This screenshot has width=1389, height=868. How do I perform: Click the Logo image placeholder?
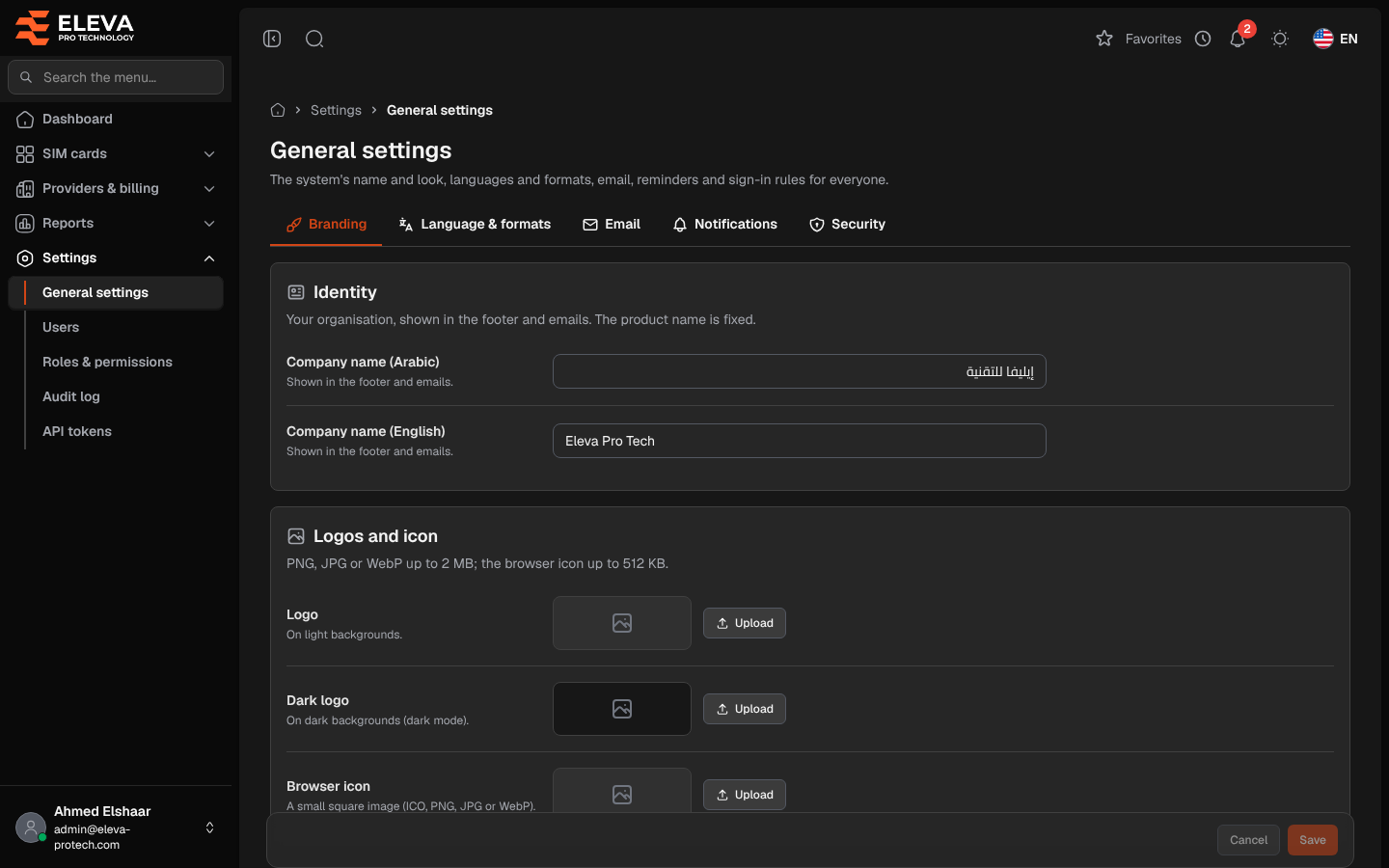pyautogui.click(x=622, y=623)
